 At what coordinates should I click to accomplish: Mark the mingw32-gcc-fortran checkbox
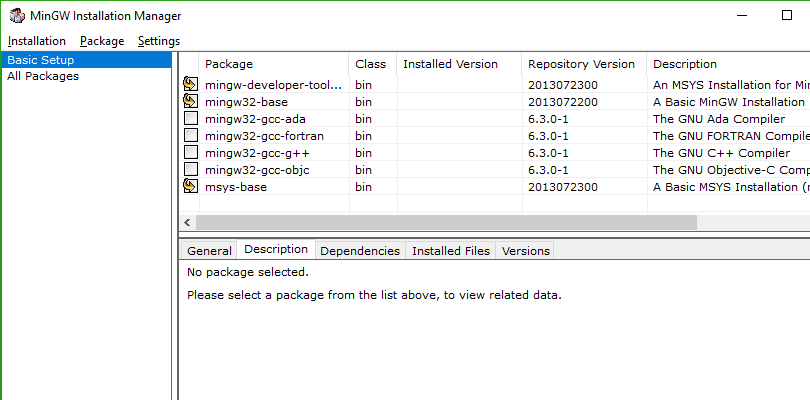click(191, 136)
